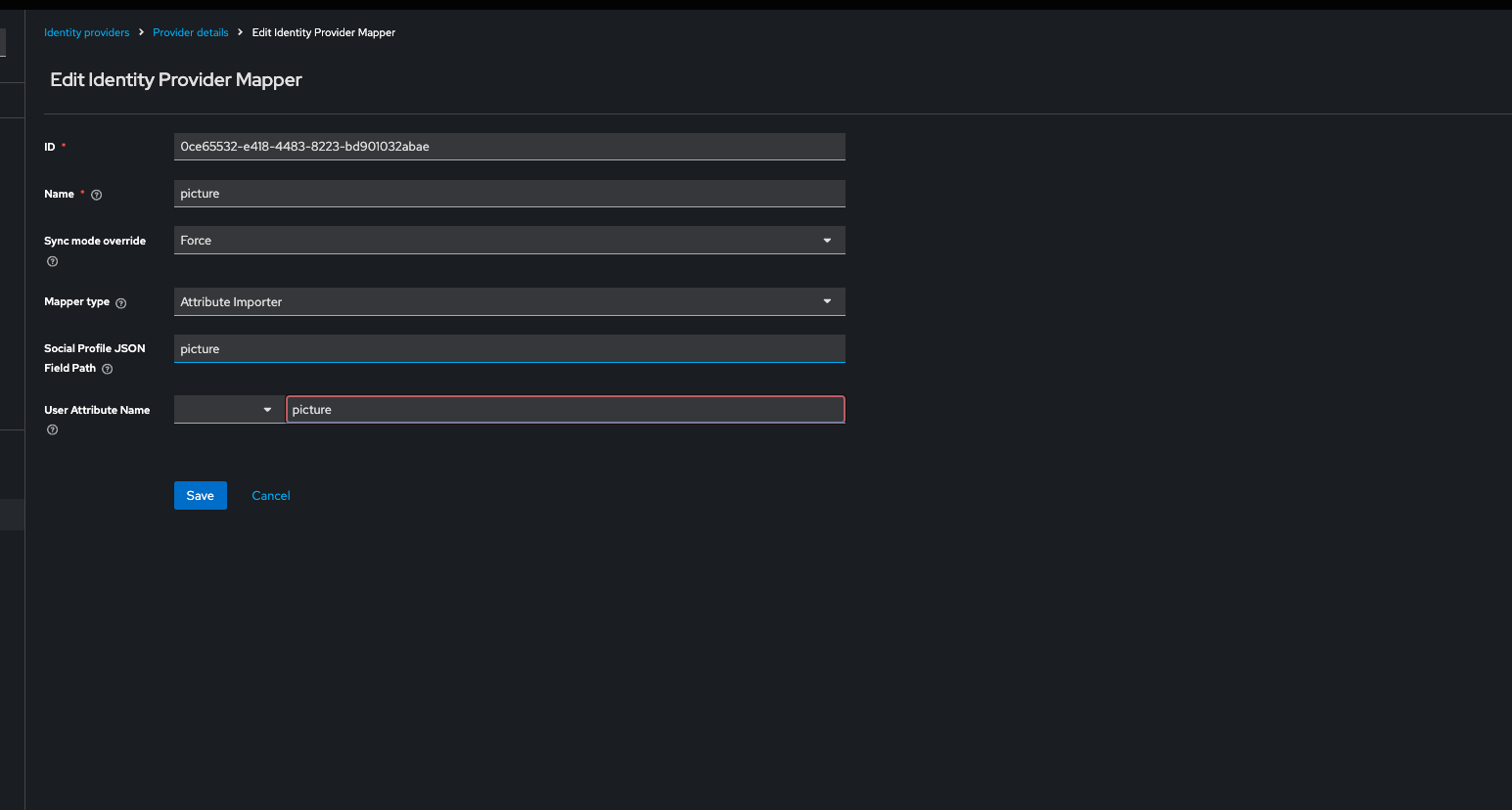Show help for Mapper type
1512x810 pixels.
[x=121, y=303]
